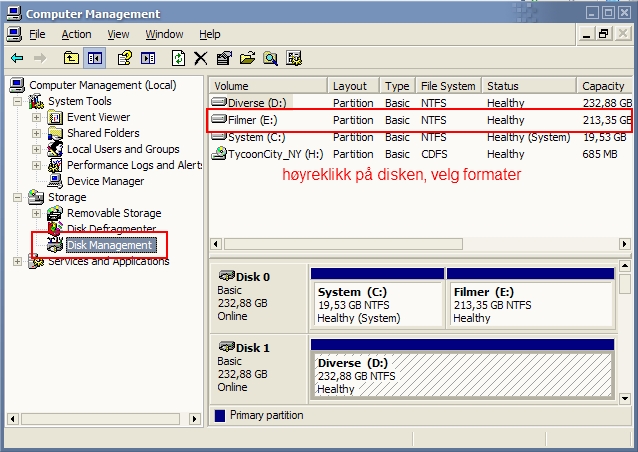The height and width of the screenshot is (452, 638).
Task: Click the Removable Storage icon
Action: (x=55, y=213)
